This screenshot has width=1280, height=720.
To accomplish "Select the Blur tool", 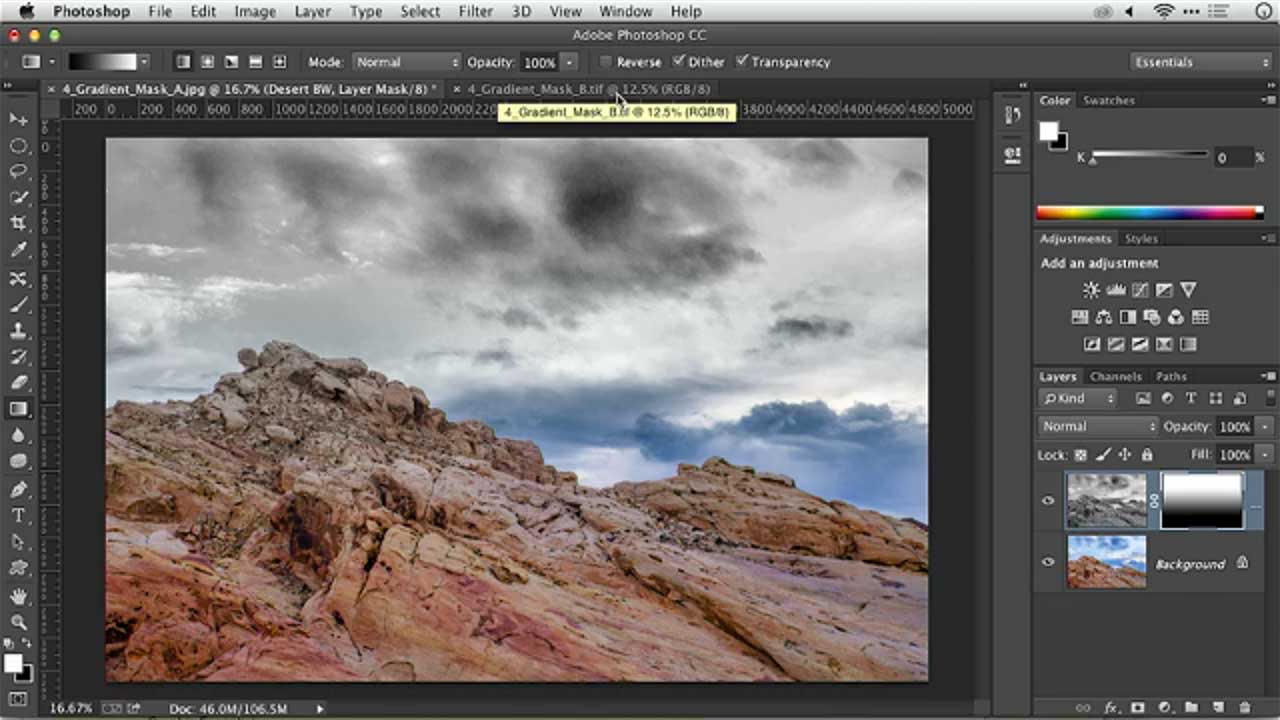I will coord(18,435).
